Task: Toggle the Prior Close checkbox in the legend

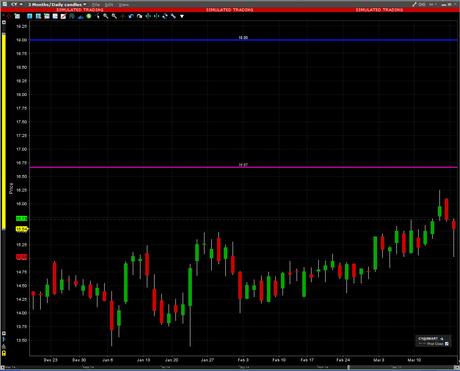Action: pyautogui.click(x=447, y=344)
